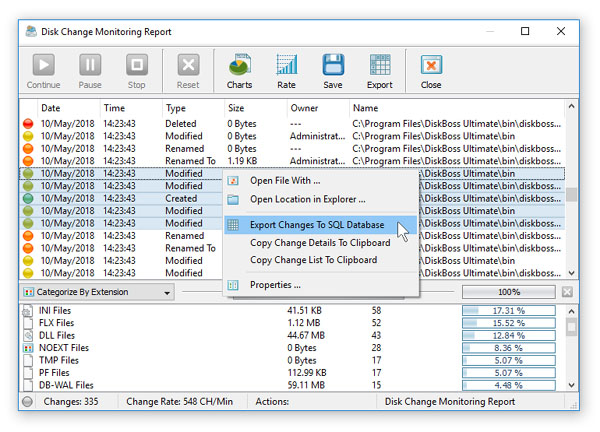This screenshot has width=600, height=432.
Task: Click the 4.48 % bar for DB-WAL Files
Action: pos(509,385)
